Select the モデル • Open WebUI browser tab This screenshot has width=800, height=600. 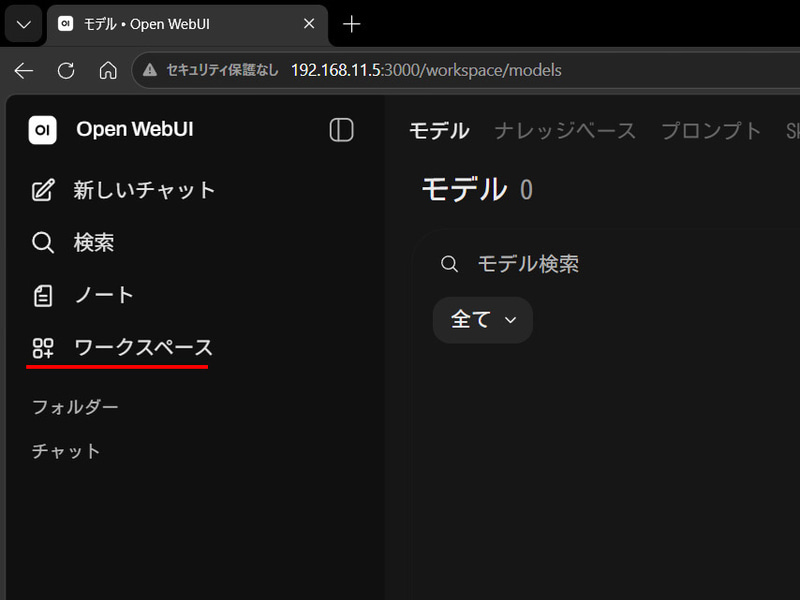187,24
